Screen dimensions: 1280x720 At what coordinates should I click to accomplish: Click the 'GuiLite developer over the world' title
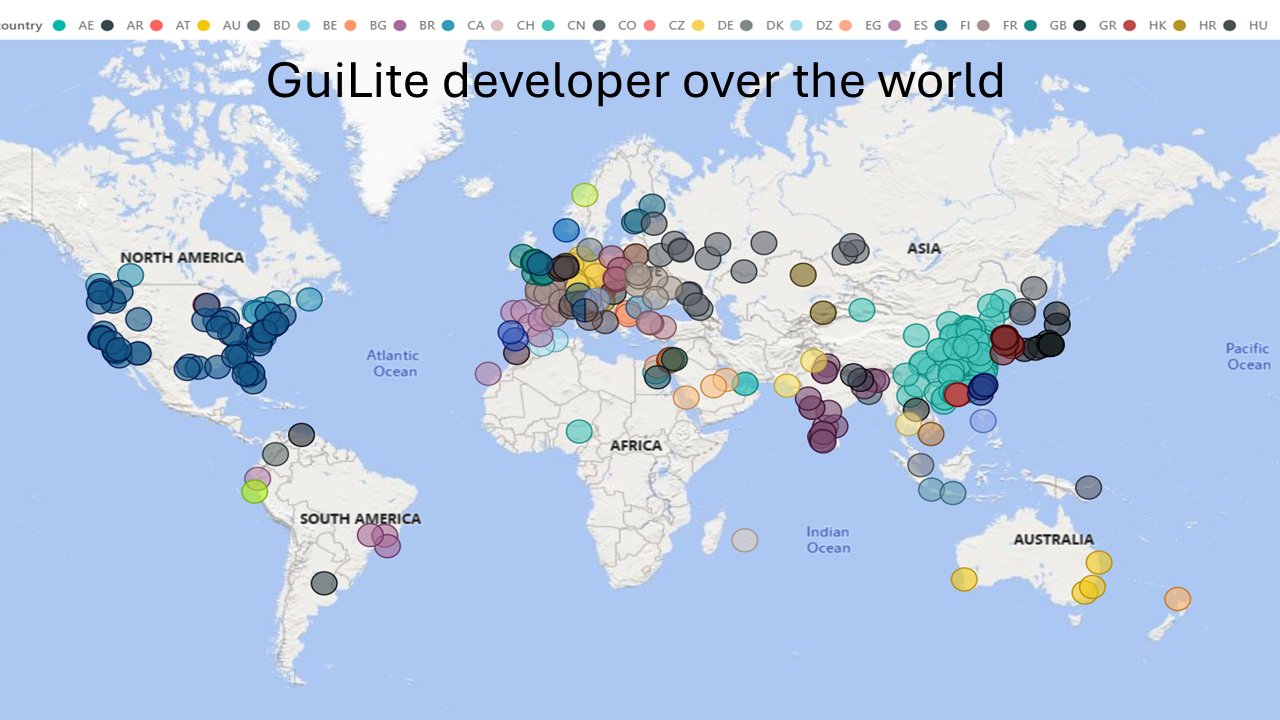(635, 80)
